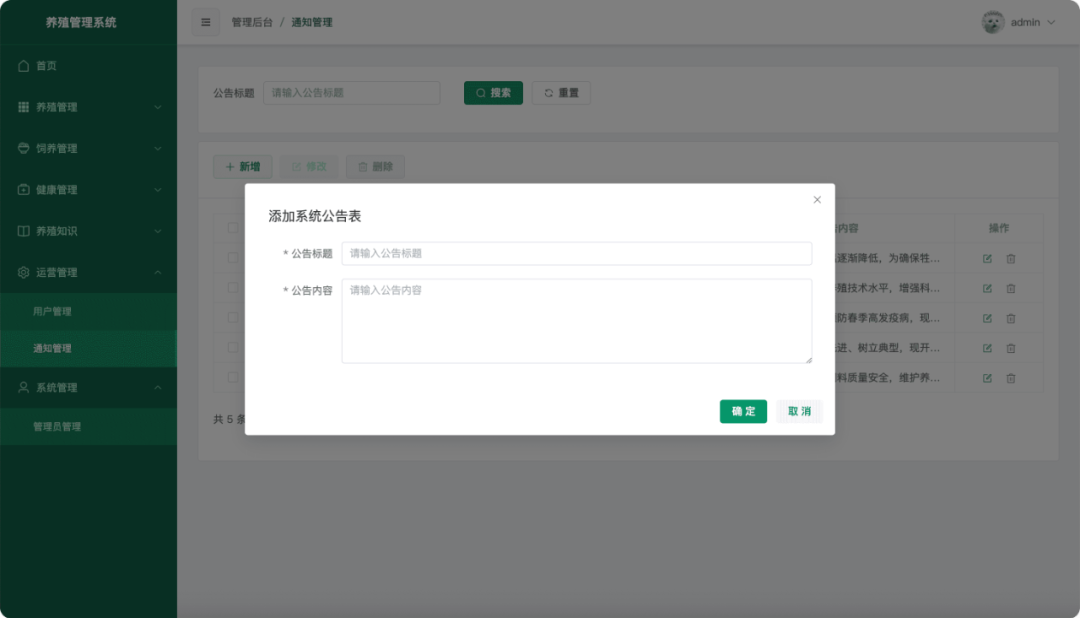Check the last table row checkbox
Screen dimensions: 1080x618
232,378
